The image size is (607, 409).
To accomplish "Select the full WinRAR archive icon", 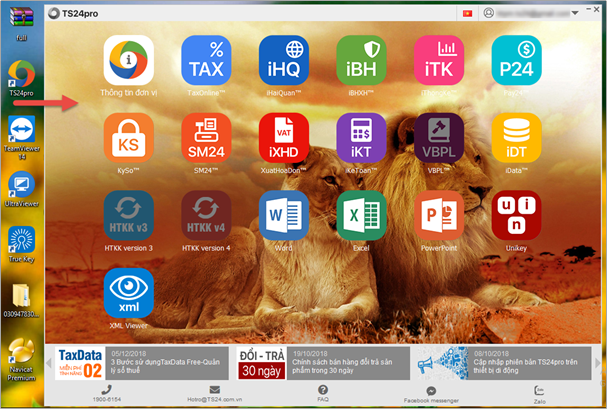I will (x=22, y=24).
